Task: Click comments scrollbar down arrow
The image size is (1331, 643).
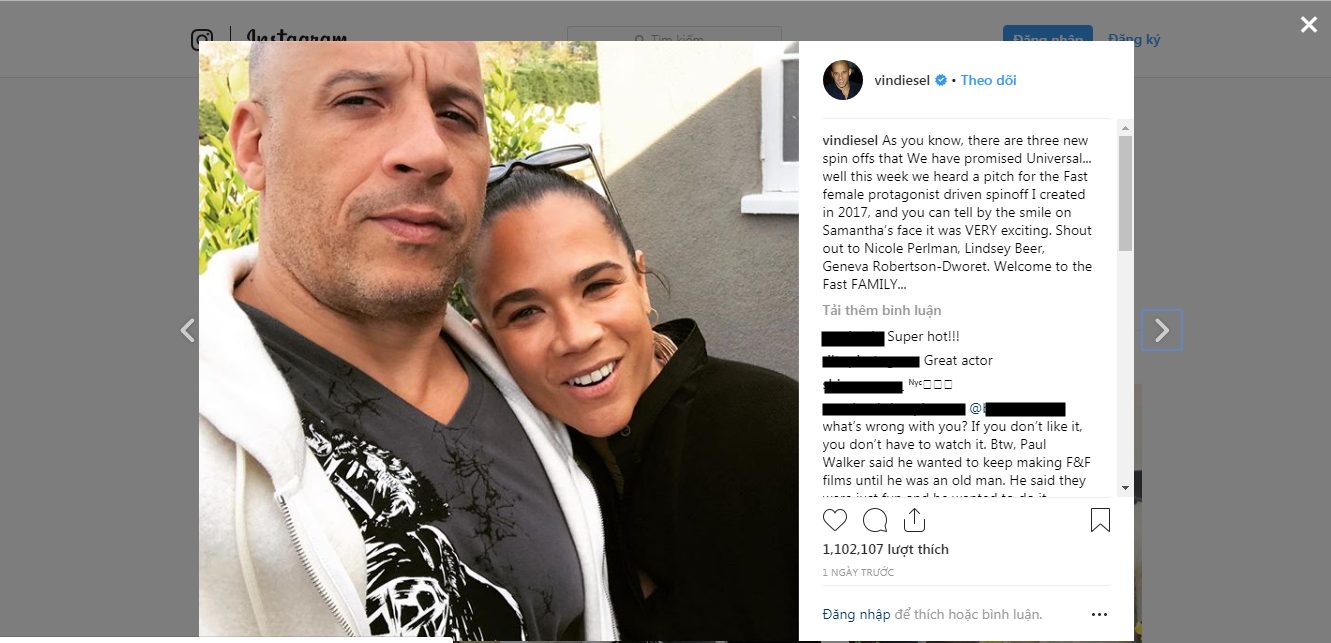Action: [1125, 487]
